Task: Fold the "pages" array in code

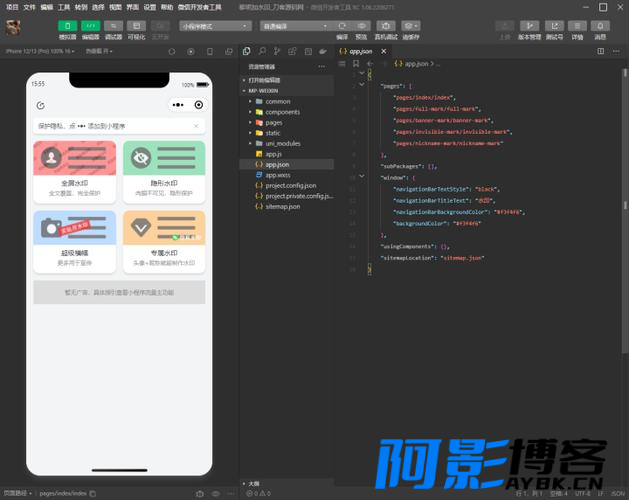Action: tap(362, 85)
